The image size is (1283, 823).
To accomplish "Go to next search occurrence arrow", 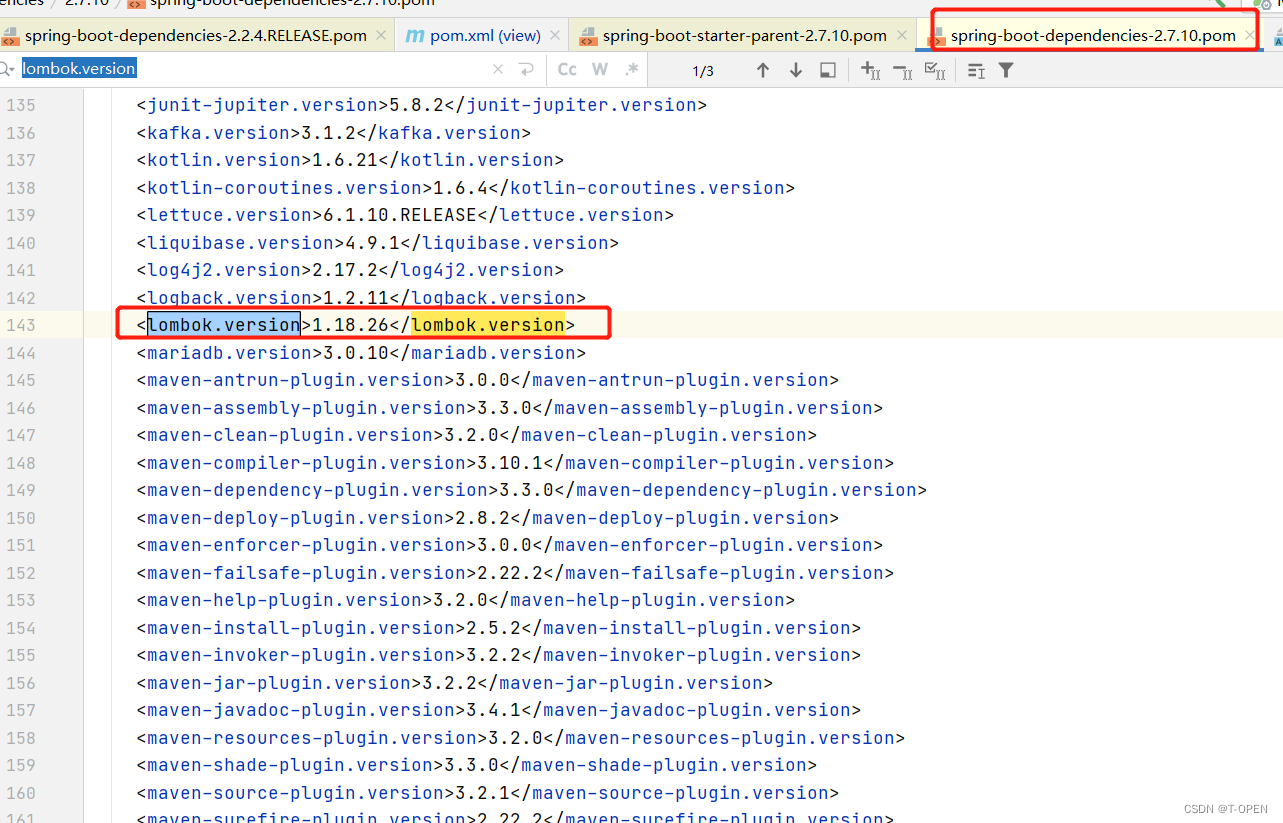I will tap(796, 70).
